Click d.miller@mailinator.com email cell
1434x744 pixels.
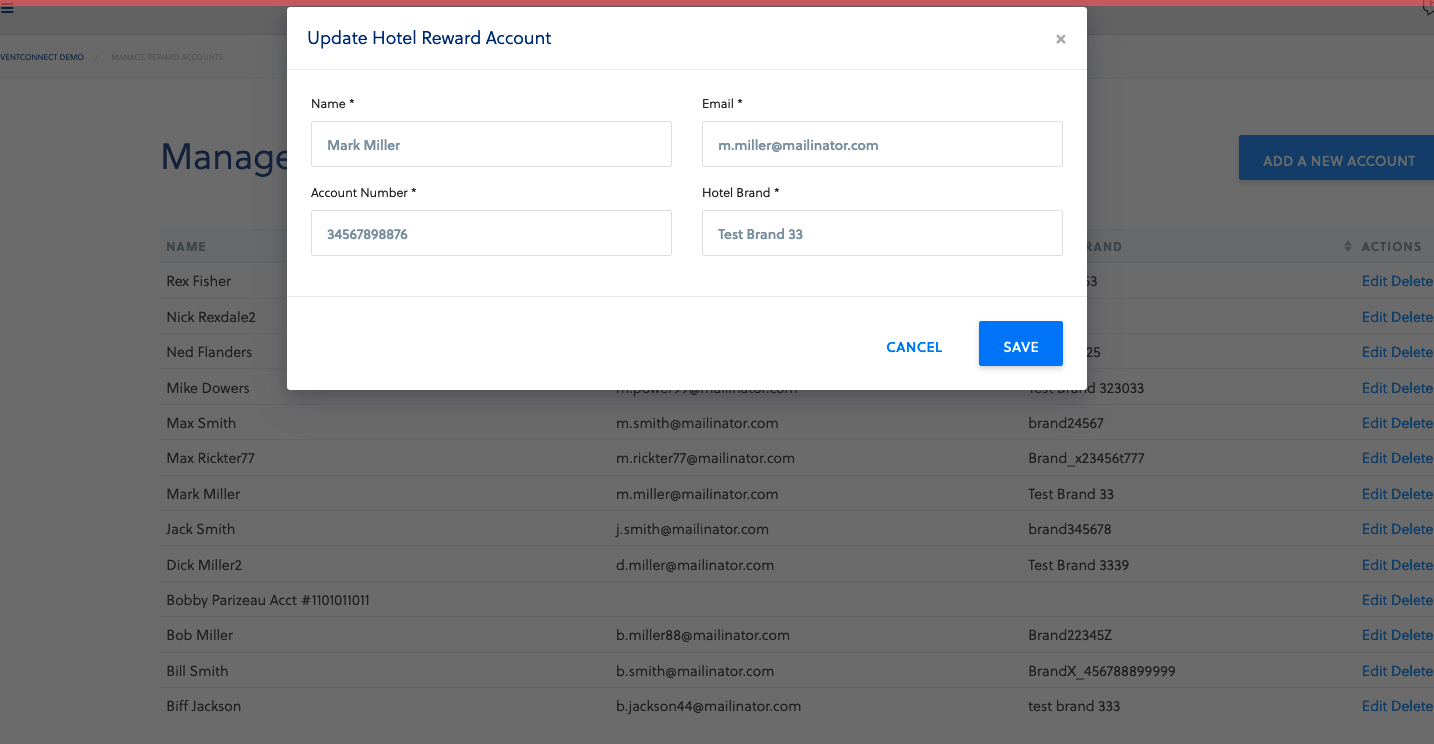(x=695, y=565)
